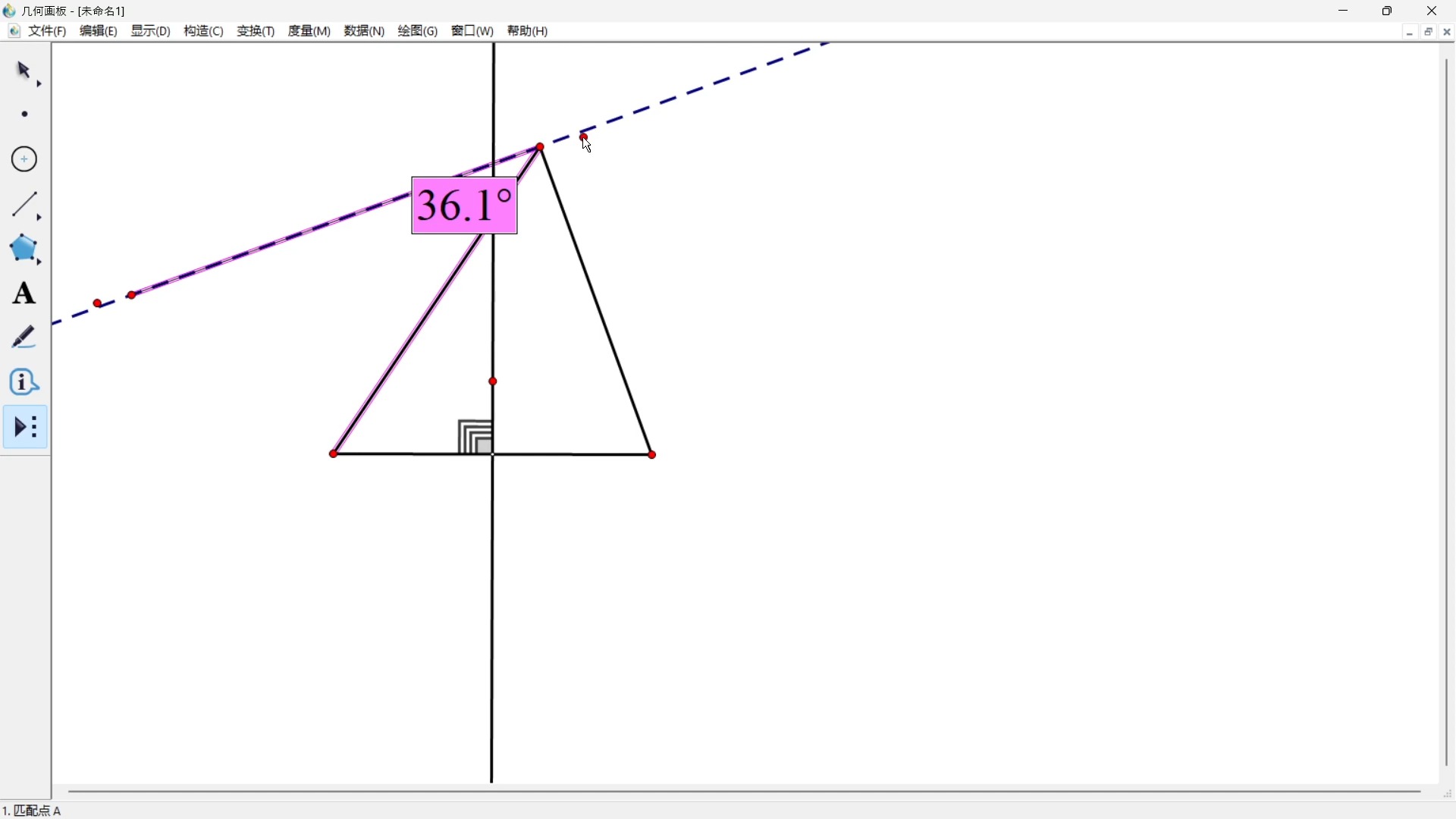The image size is (1456, 819).
Task: Minimize the inner document window
Action: tap(1410, 32)
